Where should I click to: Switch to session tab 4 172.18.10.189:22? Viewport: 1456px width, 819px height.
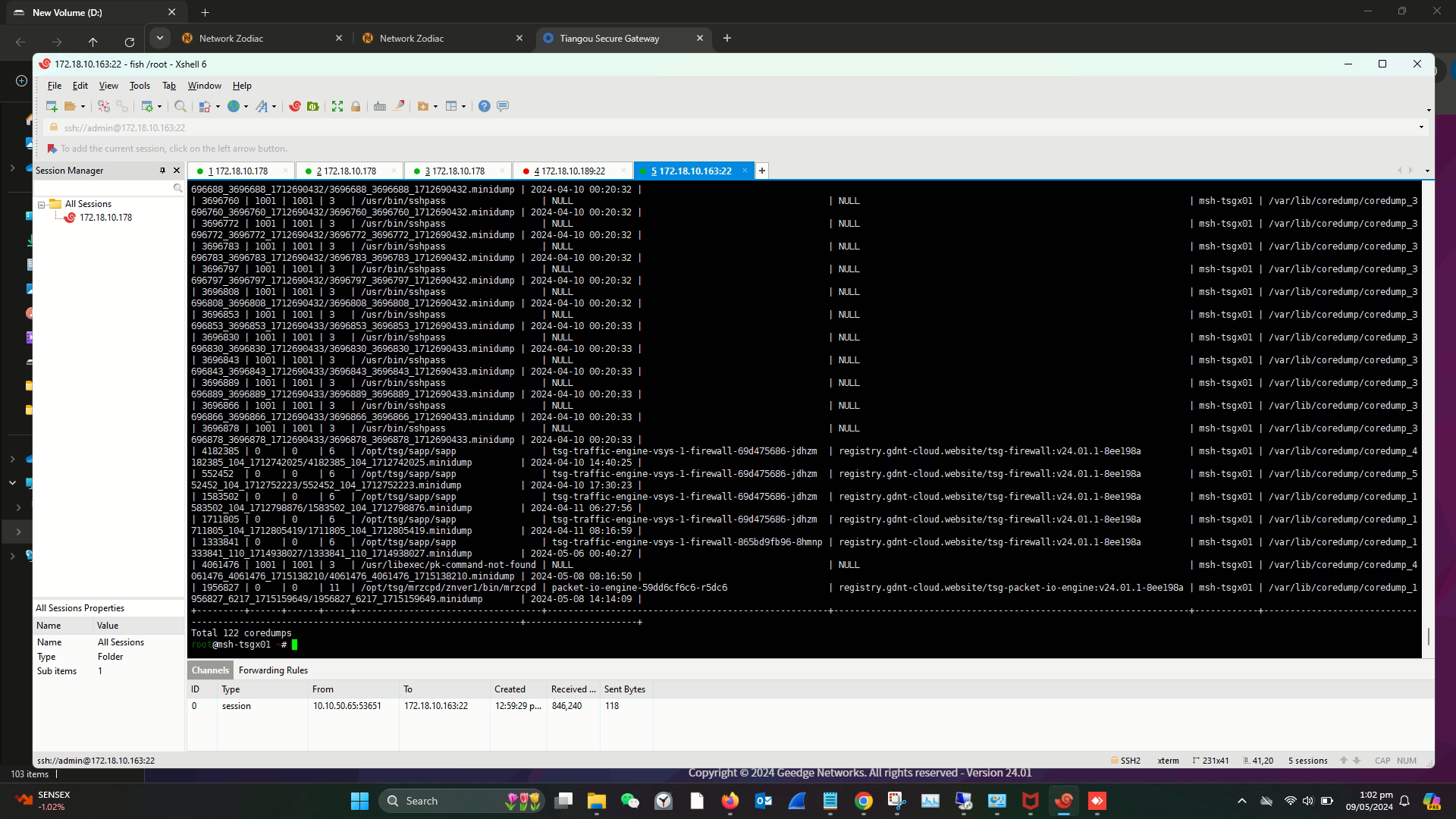(569, 171)
